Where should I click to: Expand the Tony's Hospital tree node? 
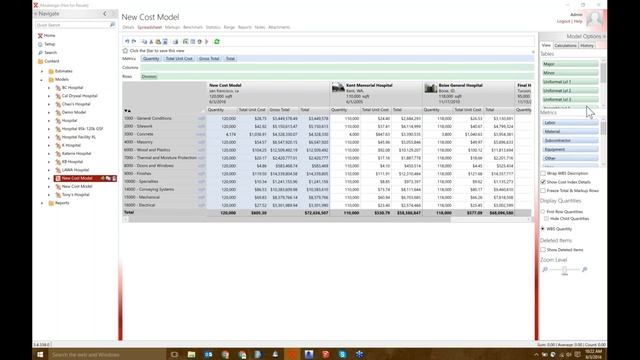[x=49, y=195]
